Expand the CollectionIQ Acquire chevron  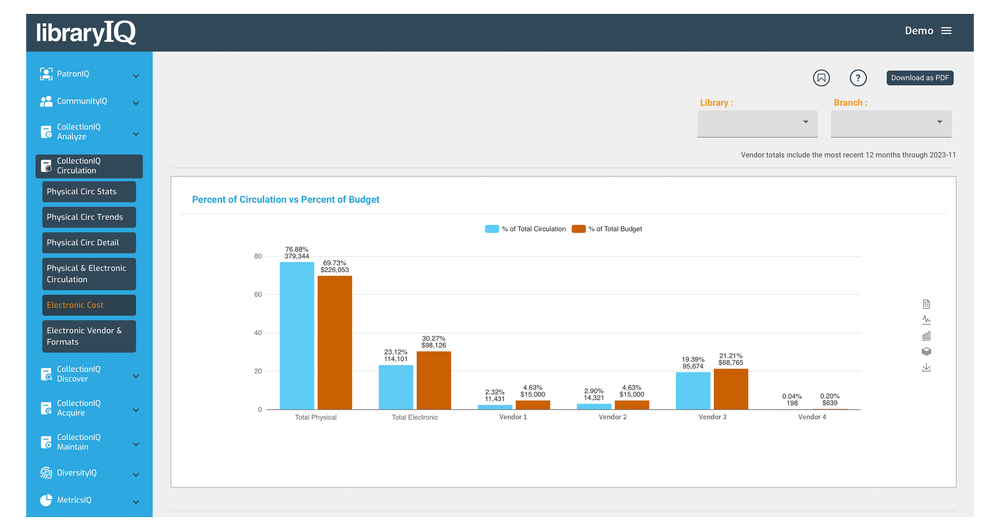[136, 410]
